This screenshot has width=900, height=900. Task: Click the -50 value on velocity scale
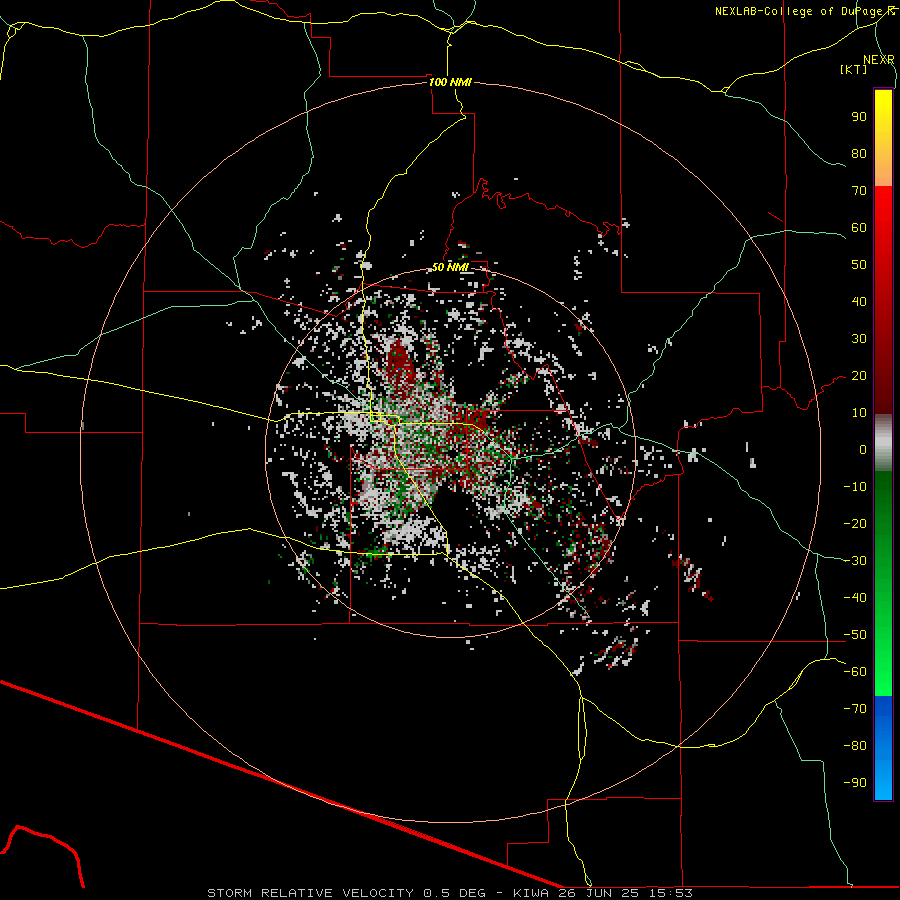click(855, 635)
